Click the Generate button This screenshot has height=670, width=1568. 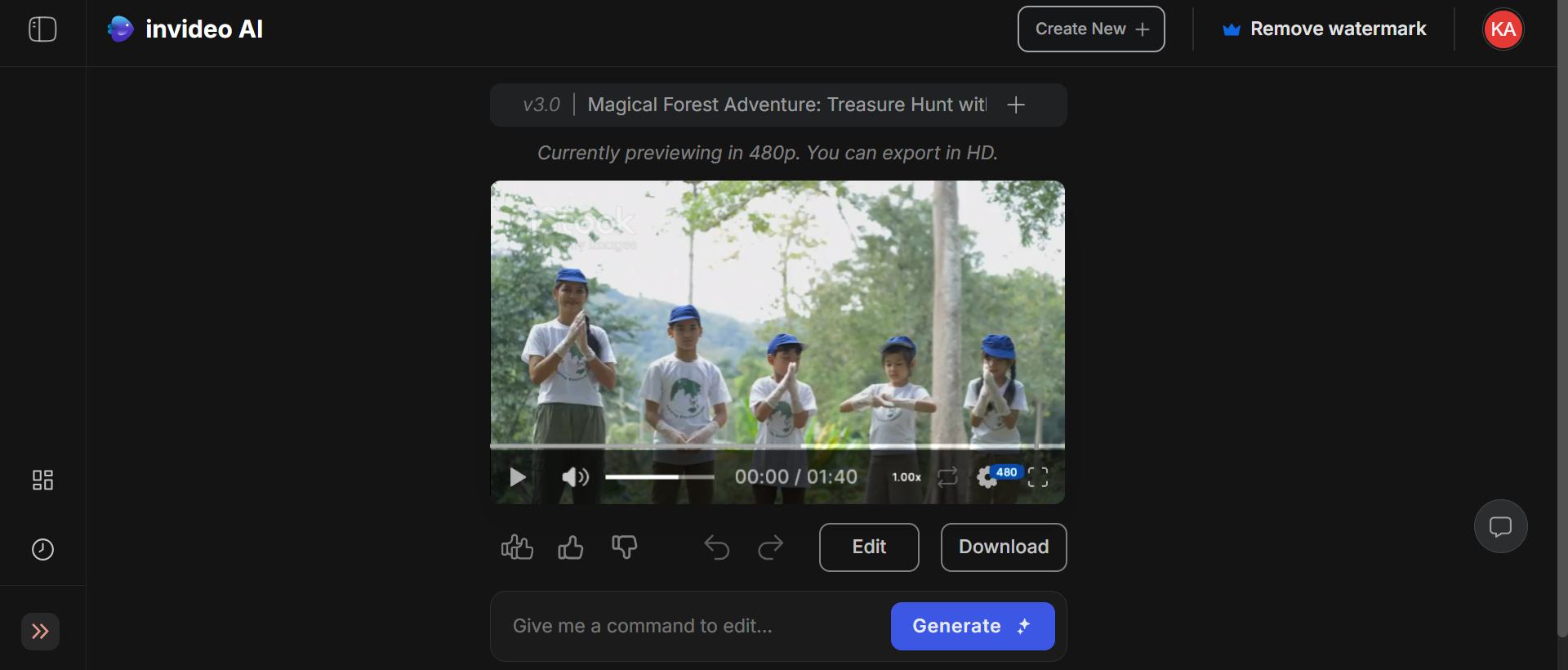pyautogui.click(x=973, y=626)
